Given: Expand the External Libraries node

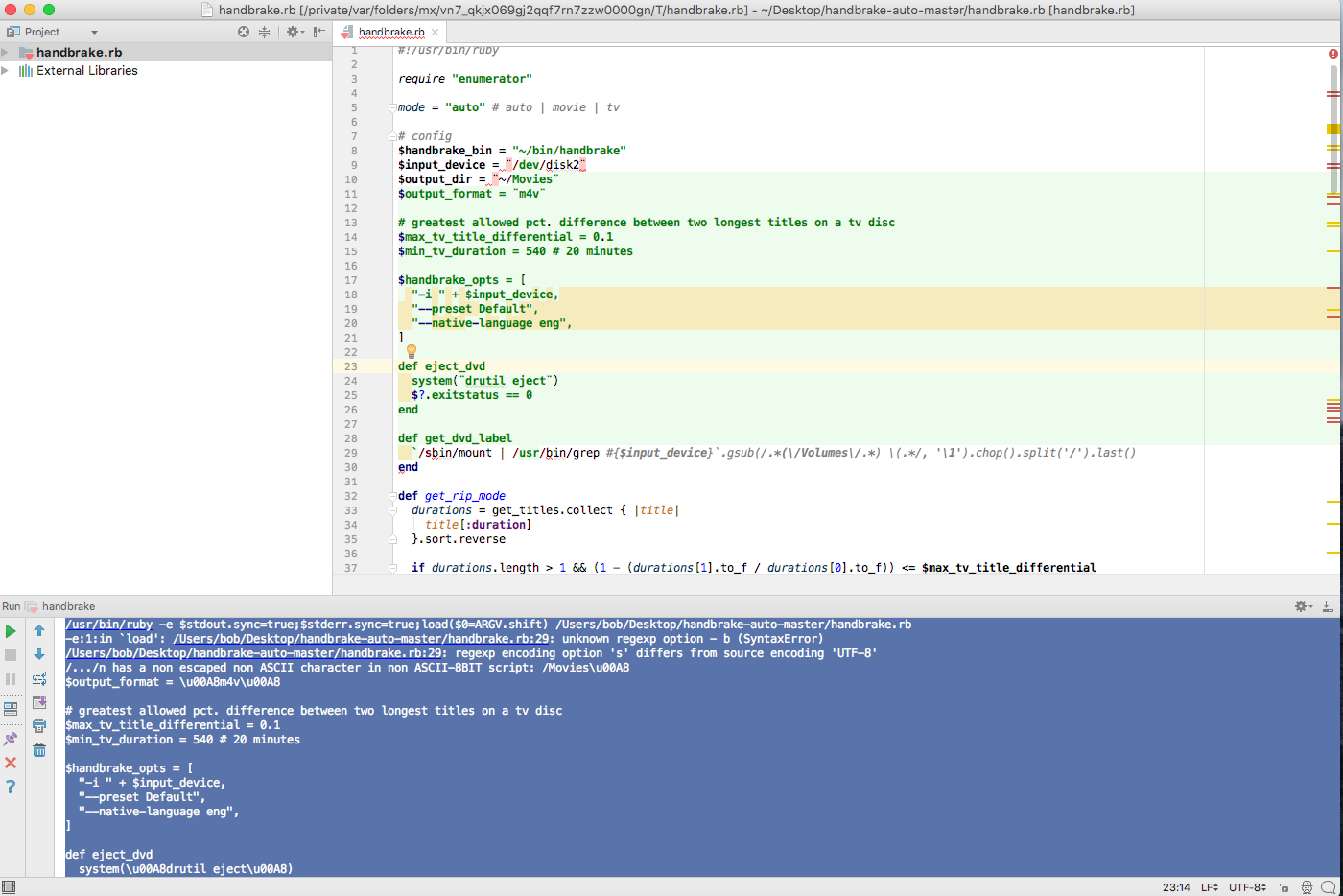Looking at the screenshot, I should click(6, 70).
